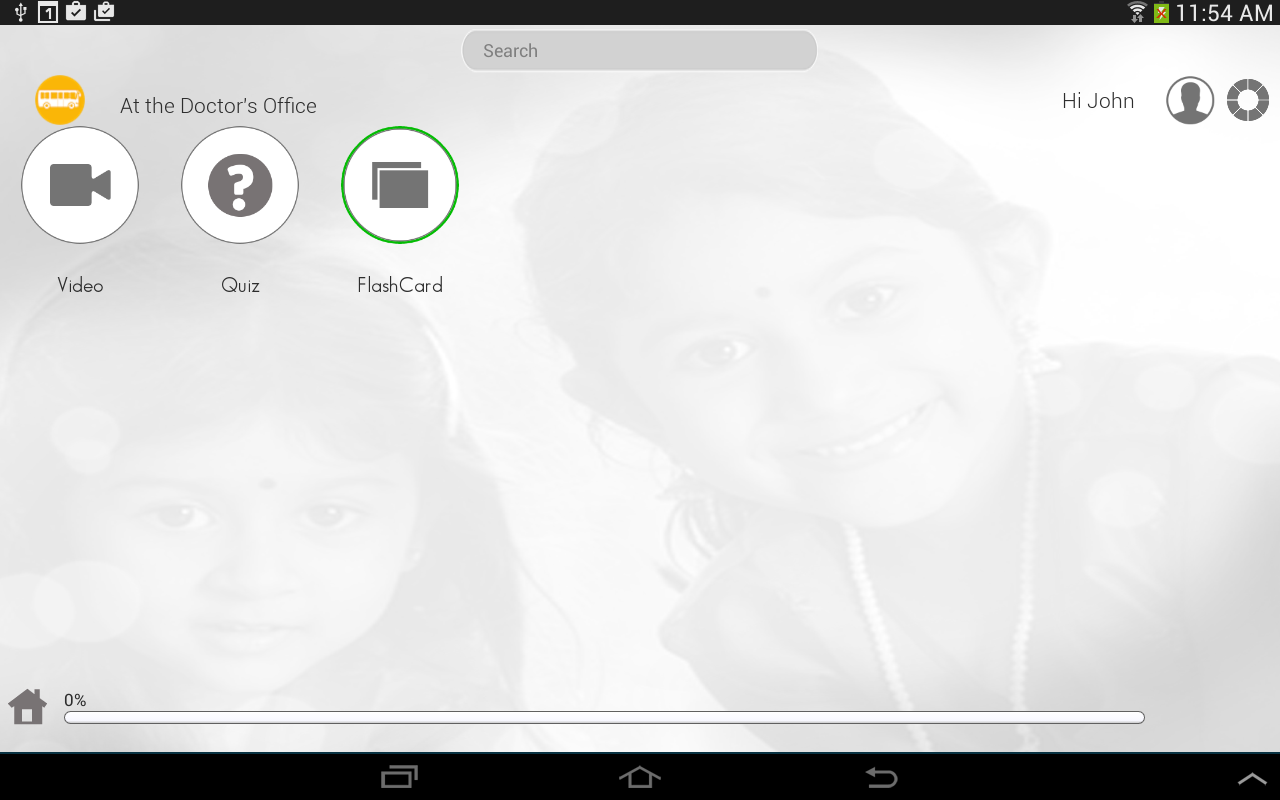The image size is (1280, 800).
Task: Expand the navigation bar up-chevron
Action: 1252,778
